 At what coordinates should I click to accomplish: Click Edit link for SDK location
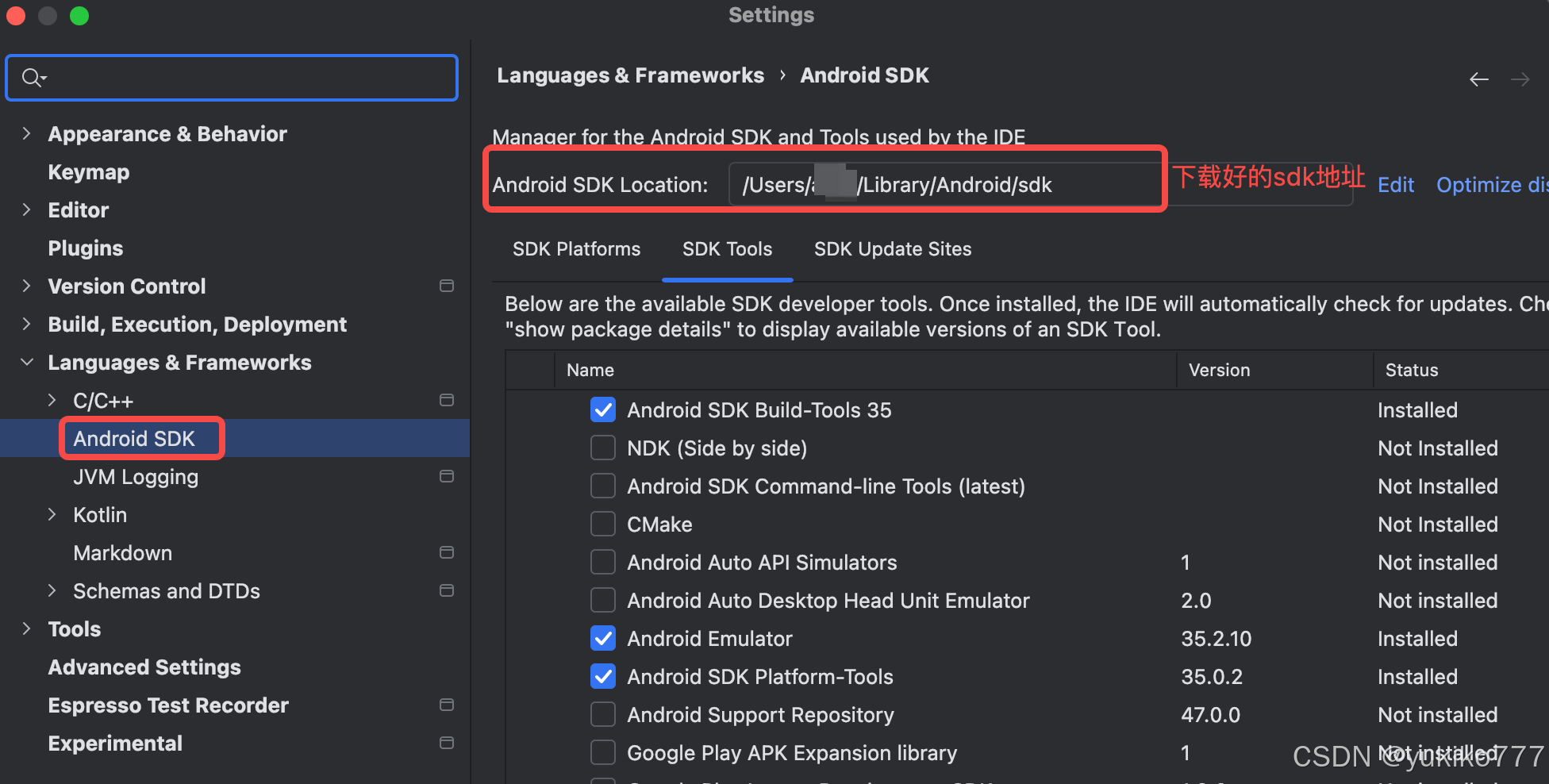point(1396,185)
